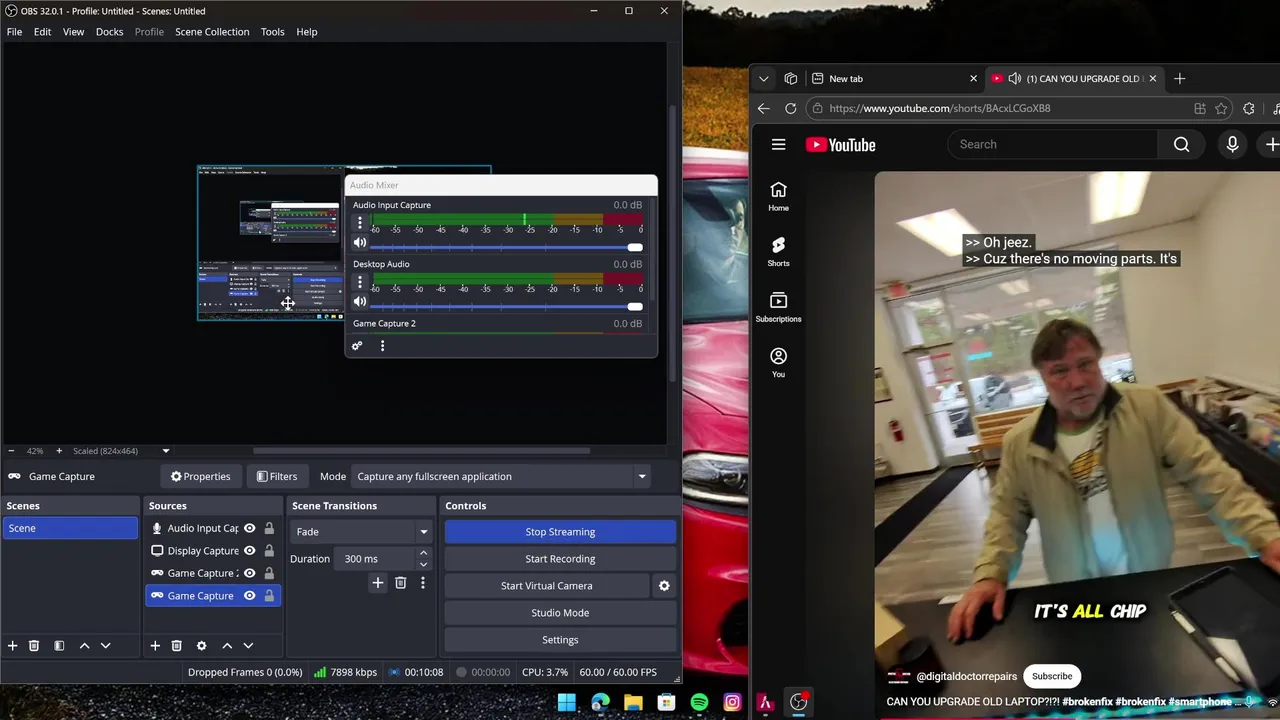
Task: Add a new source with plus icon
Action: [x=155, y=646]
